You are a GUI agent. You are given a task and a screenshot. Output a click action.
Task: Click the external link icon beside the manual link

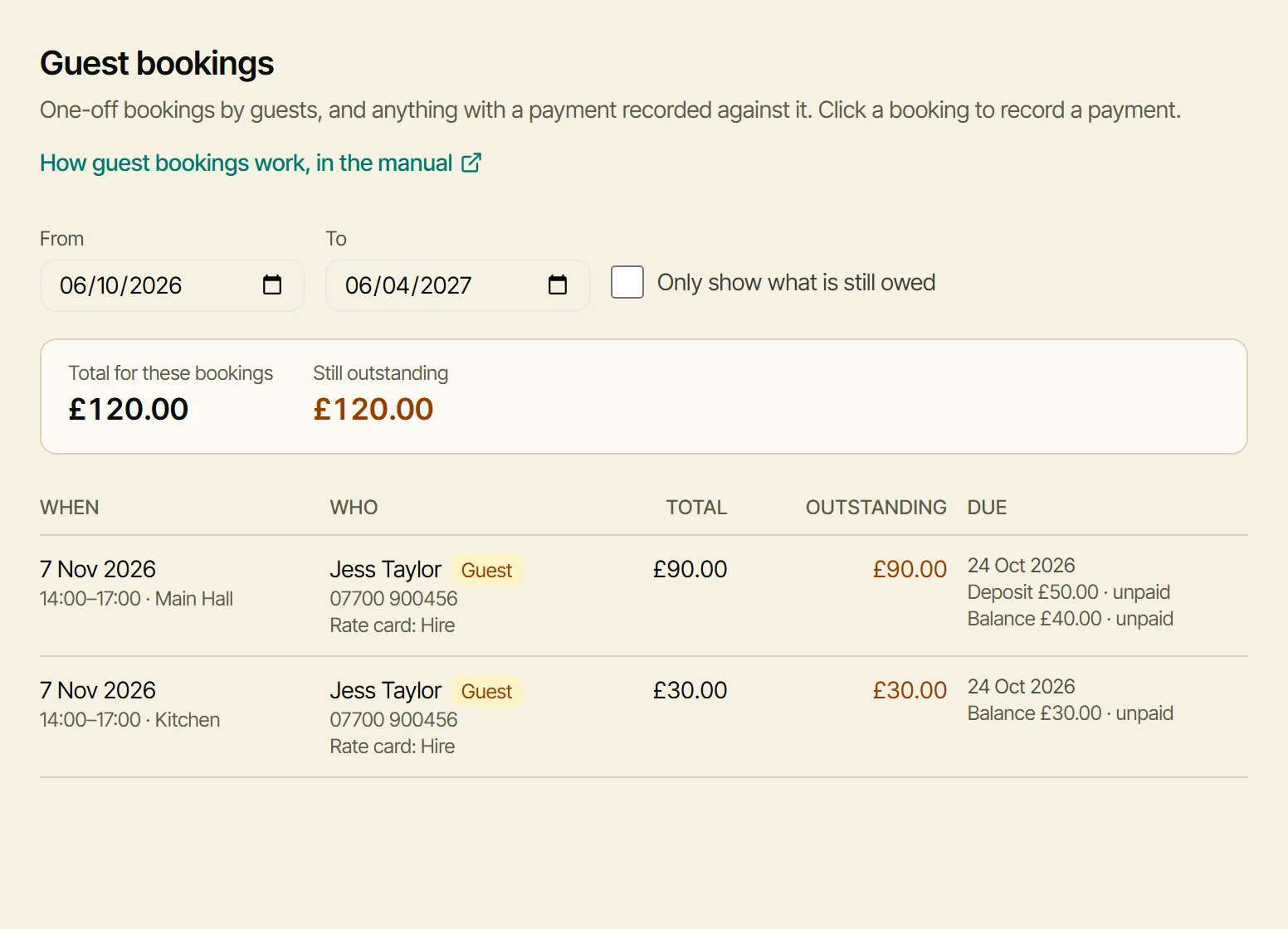(x=471, y=163)
